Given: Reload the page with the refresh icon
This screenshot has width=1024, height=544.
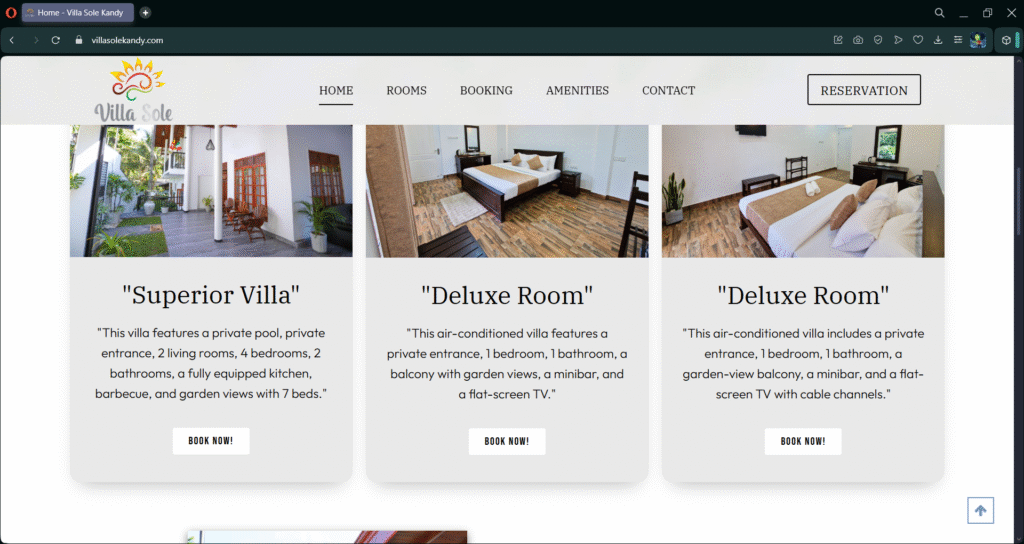Looking at the screenshot, I should click(56, 40).
